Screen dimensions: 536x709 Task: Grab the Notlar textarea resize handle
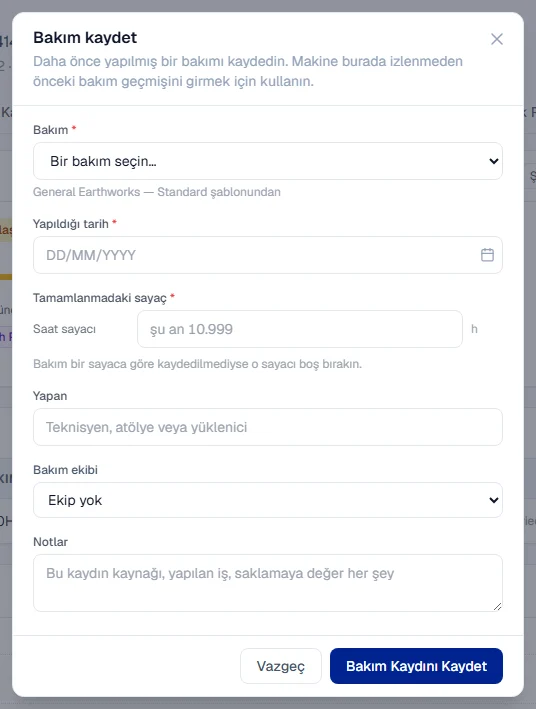pos(498,607)
